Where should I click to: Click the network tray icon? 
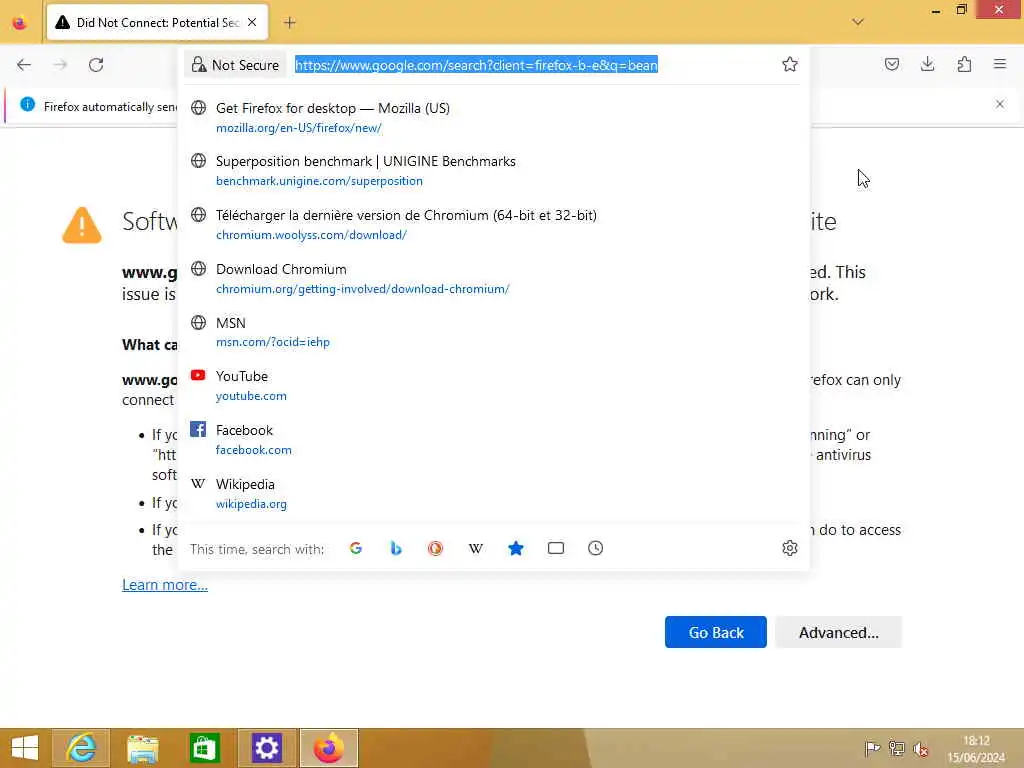pyautogui.click(x=897, y=748)
